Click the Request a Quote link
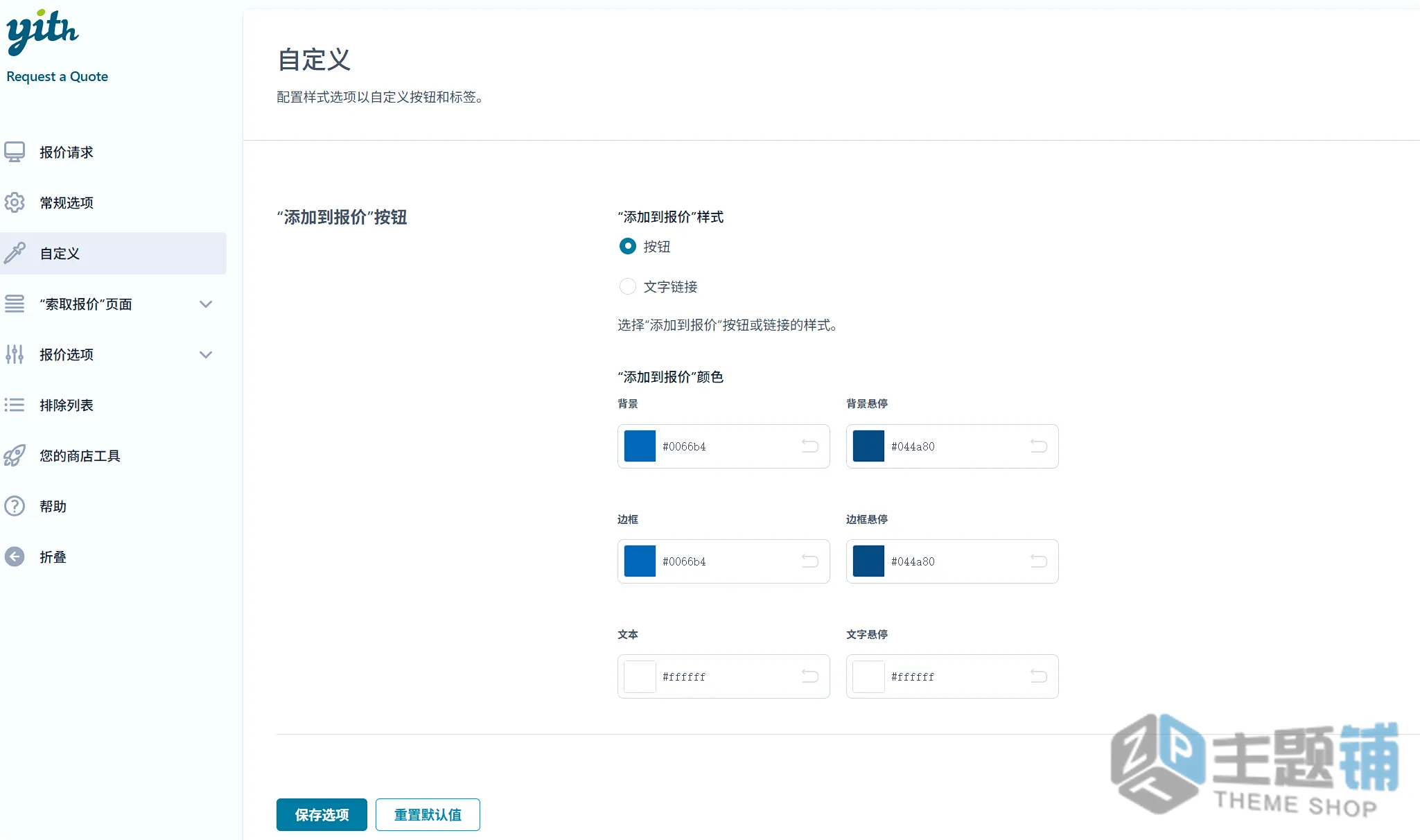The height and width of the screenshot is (840, 1420). click(x=57, y=76)
